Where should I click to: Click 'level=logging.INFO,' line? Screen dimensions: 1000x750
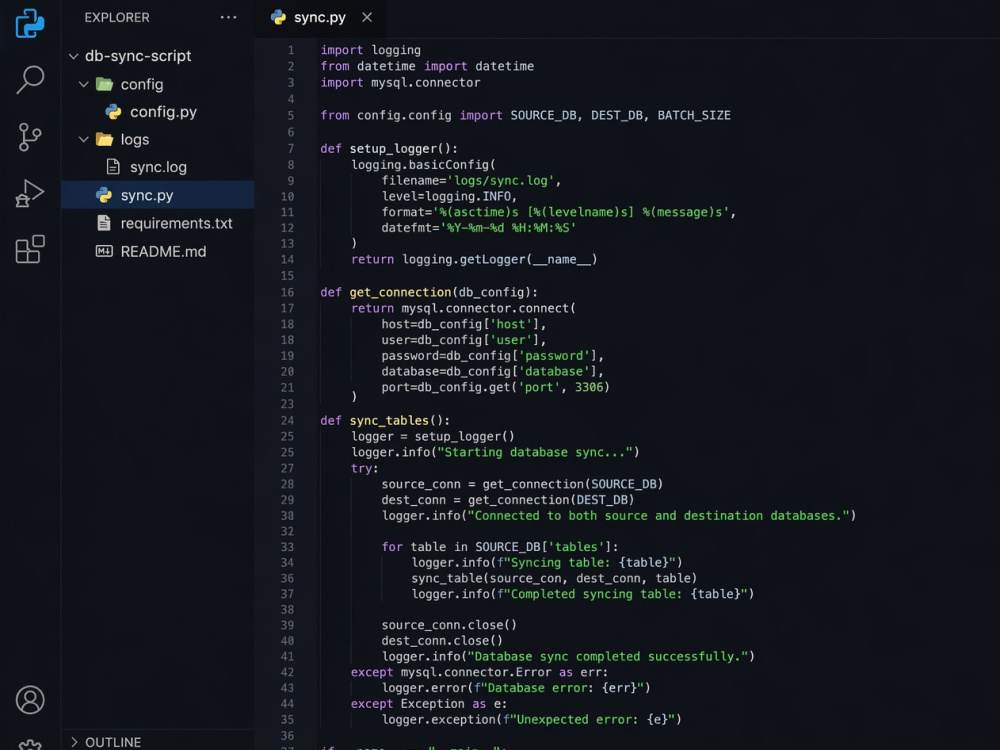point(450,196)
